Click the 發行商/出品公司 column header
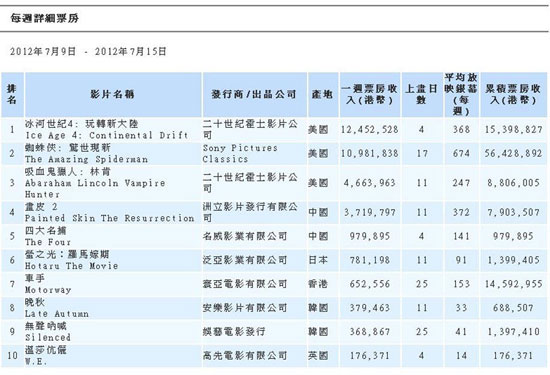This screenshot has height=375, width=550. [x=254, y=94]
